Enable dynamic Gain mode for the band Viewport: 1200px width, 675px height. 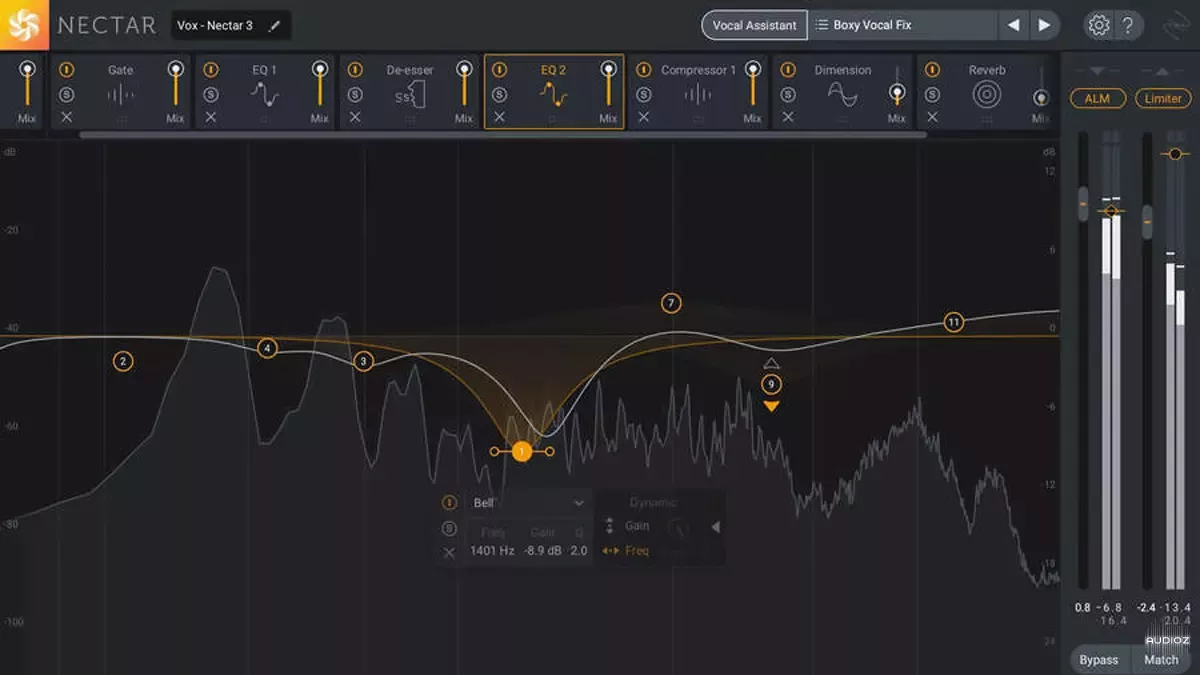626,526
